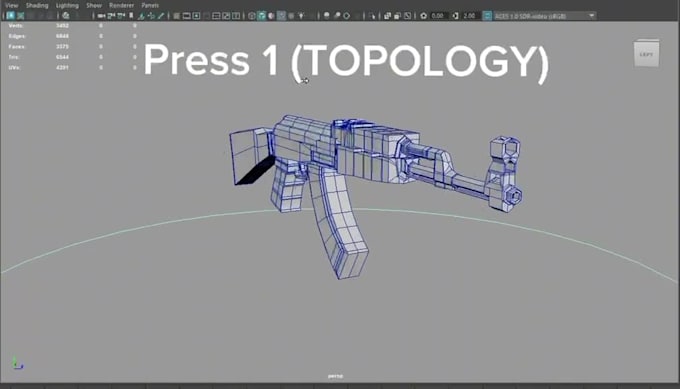Open the Lighting menu
680x389 pixels.
point(67,5)
